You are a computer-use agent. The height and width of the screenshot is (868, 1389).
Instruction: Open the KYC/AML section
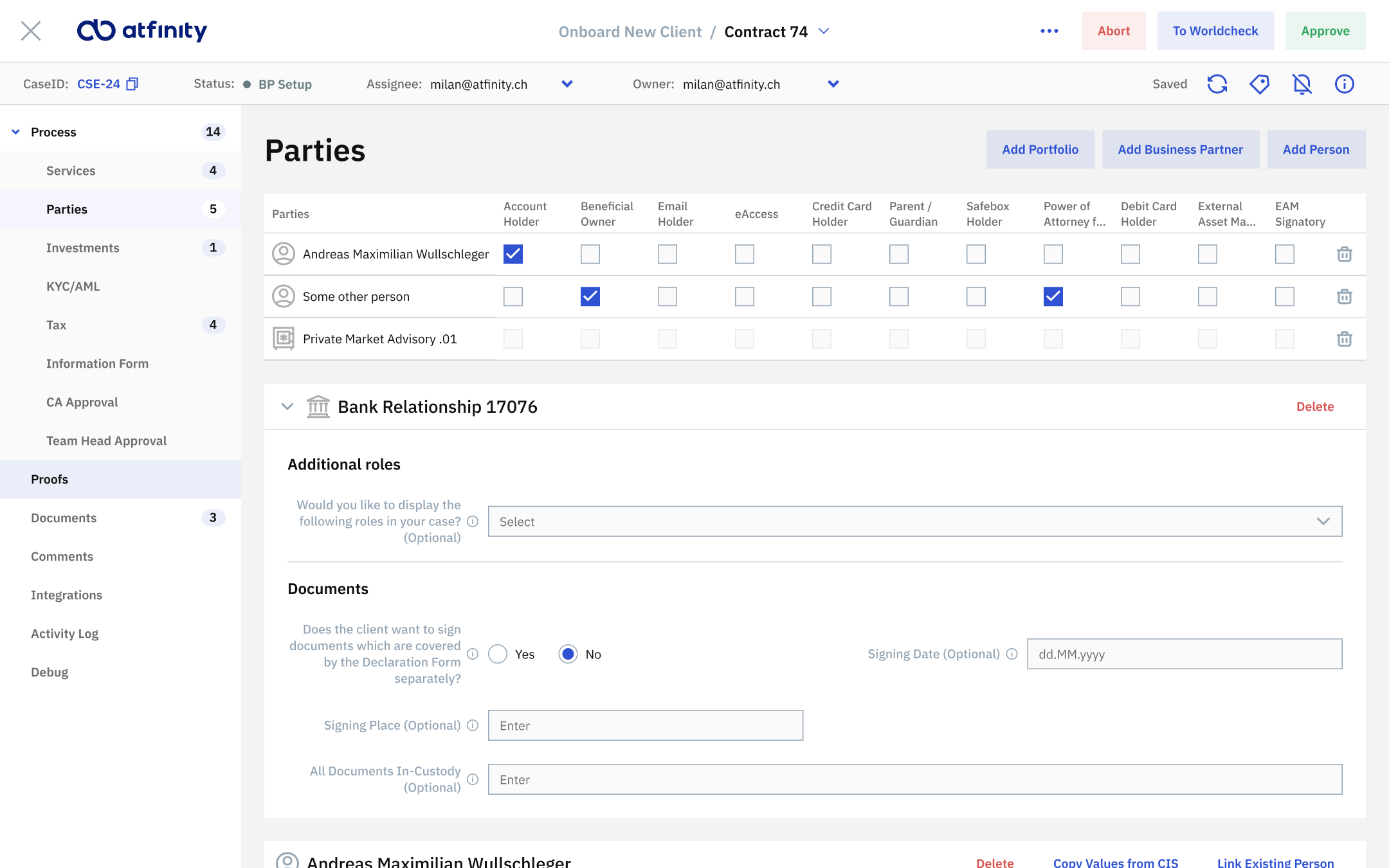pos(121,286)
